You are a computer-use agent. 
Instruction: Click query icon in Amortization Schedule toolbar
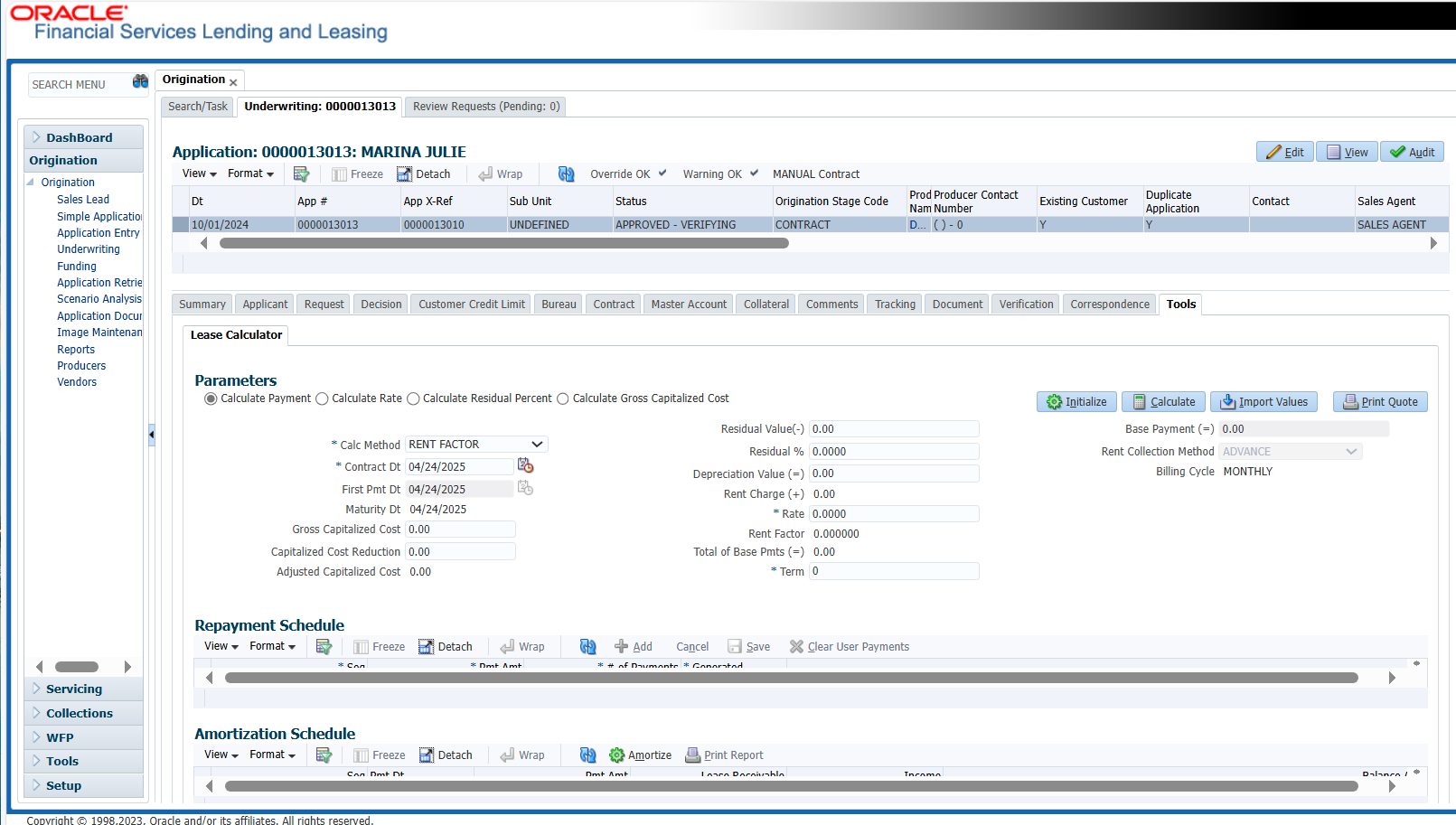point(324,755)
